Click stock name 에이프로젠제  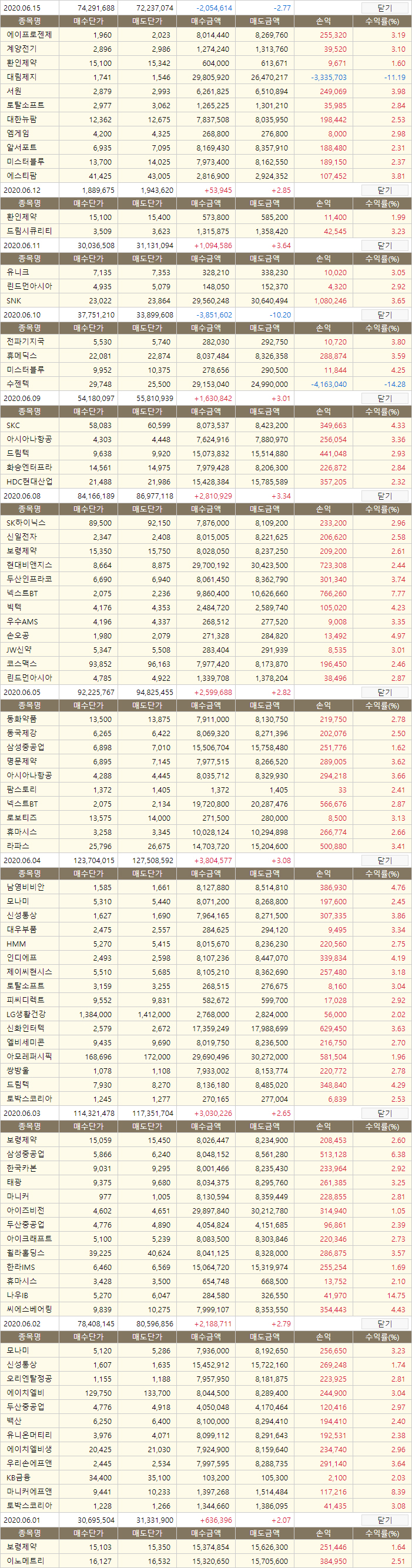pyautogui.click(x=29, y=35)
